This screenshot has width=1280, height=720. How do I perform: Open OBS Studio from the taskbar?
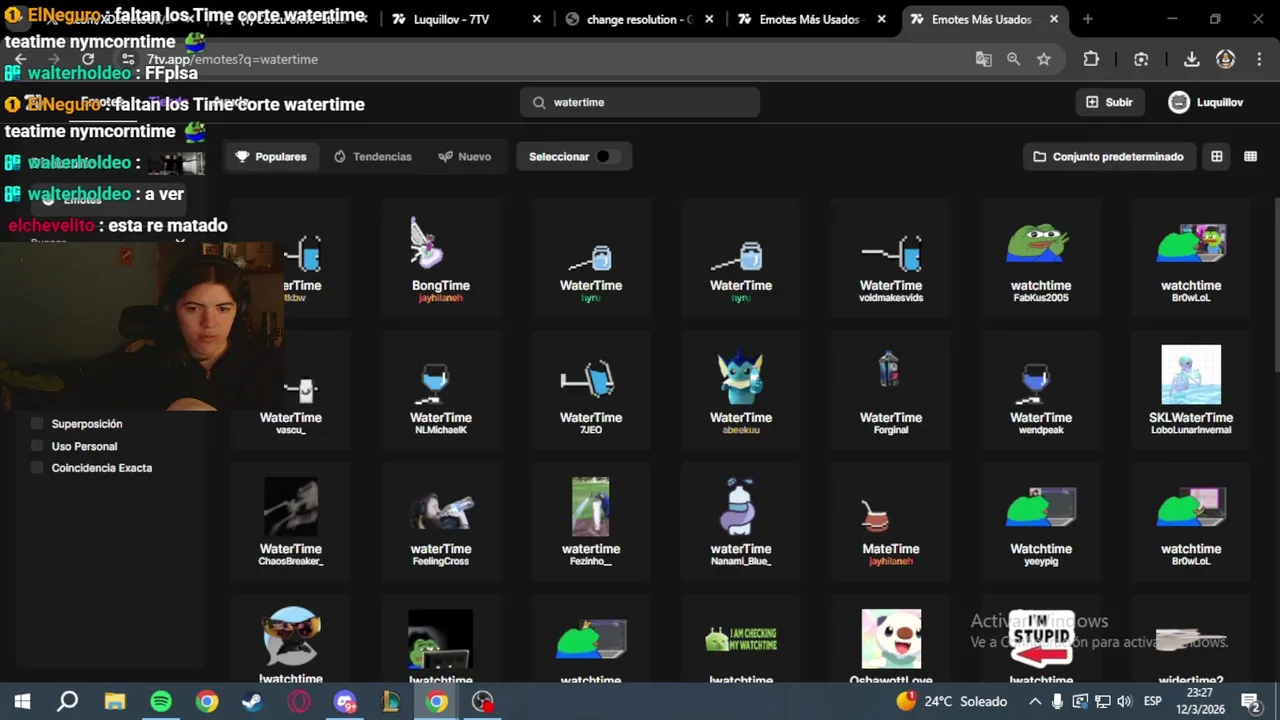(x=483, y=701)
